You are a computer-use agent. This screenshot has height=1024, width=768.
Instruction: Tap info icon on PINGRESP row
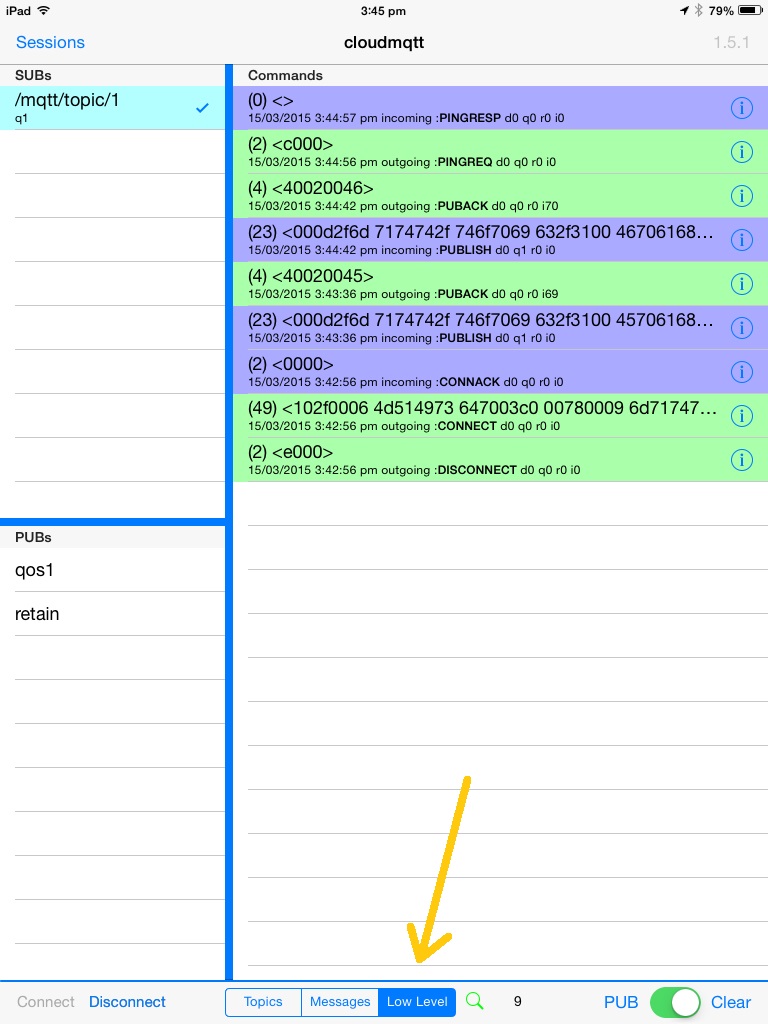(x=741, y=108)
